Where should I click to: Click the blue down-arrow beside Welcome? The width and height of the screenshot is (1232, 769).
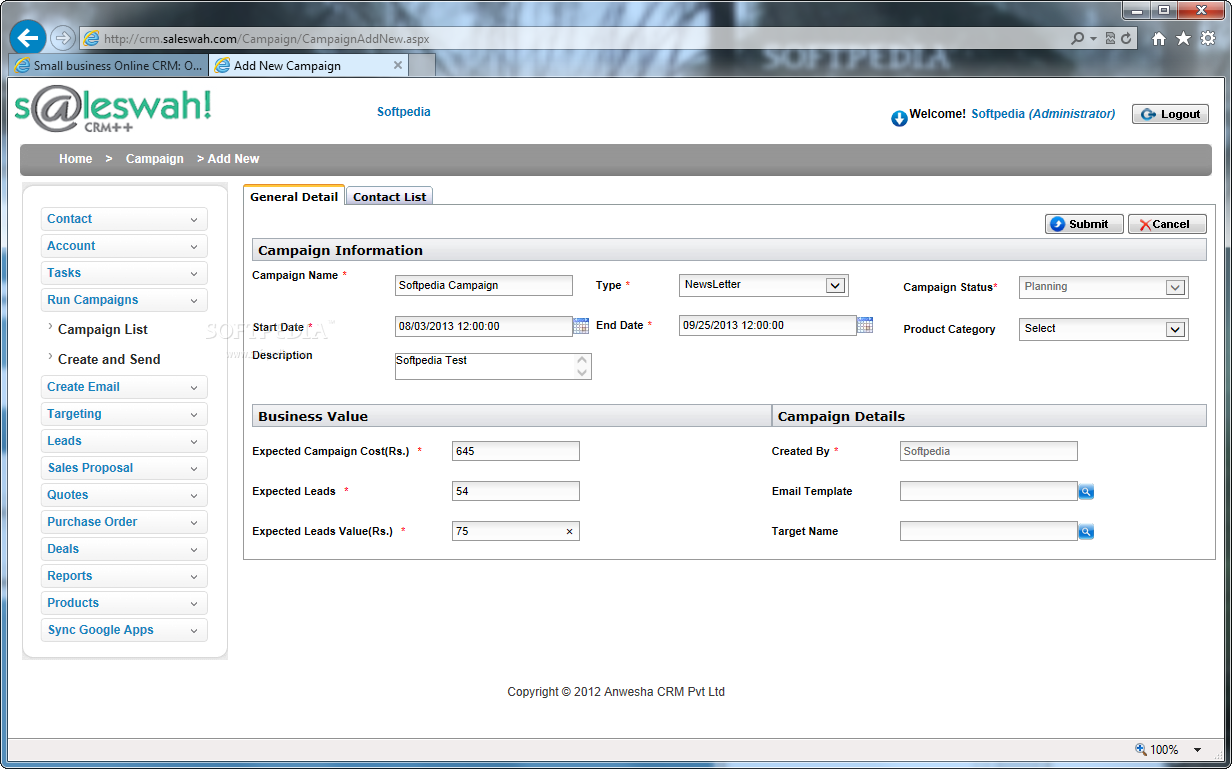(x=899, y=119)
